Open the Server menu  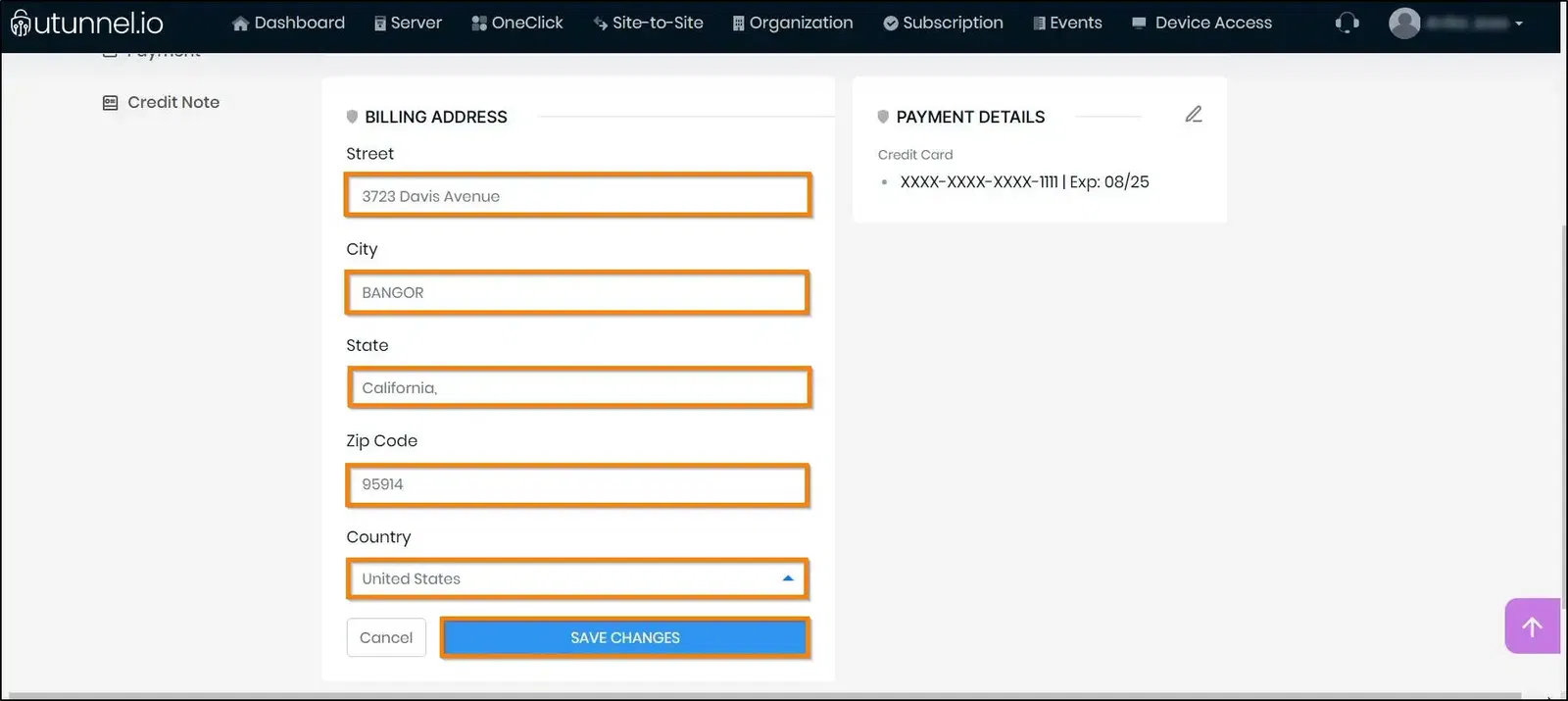point(408,23)
